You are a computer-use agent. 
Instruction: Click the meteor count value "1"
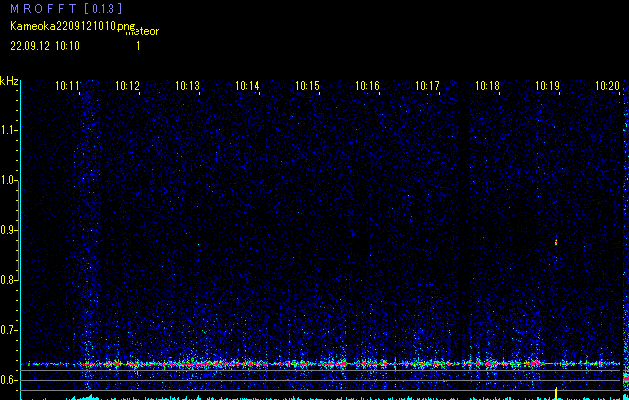point(138,46)
